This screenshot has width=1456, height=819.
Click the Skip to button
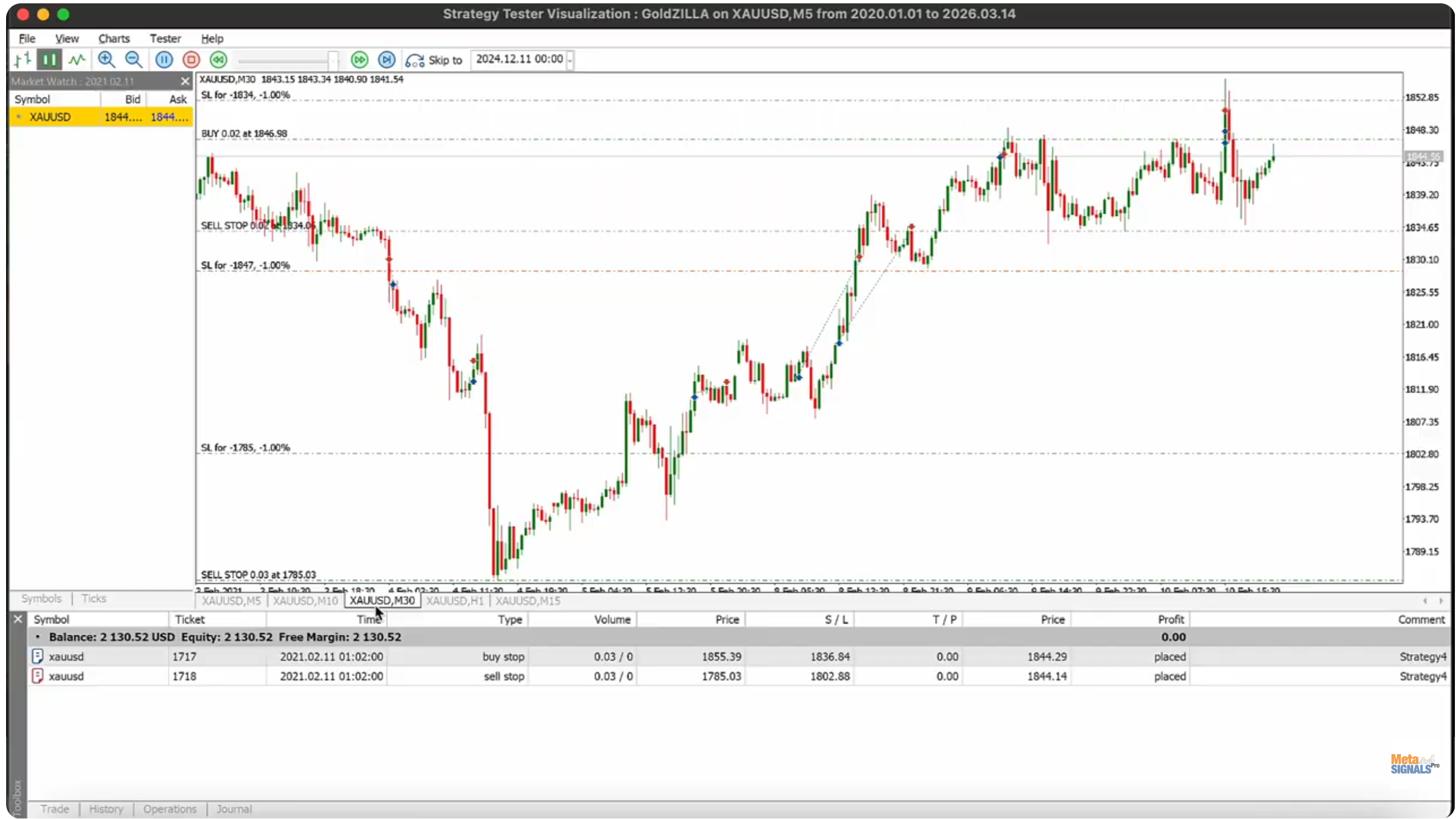434,60
